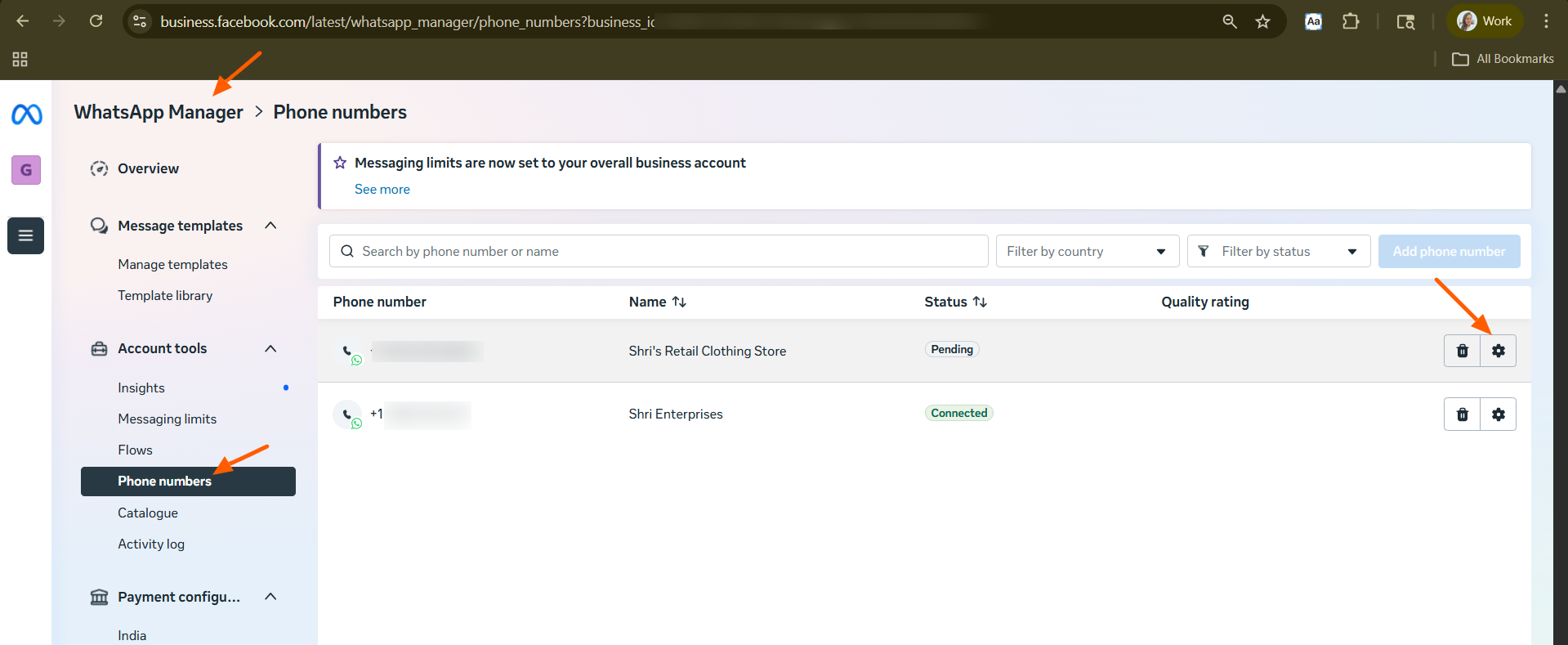Click the Phone number column header
The image size is (1568, 645).
[380, 302]
